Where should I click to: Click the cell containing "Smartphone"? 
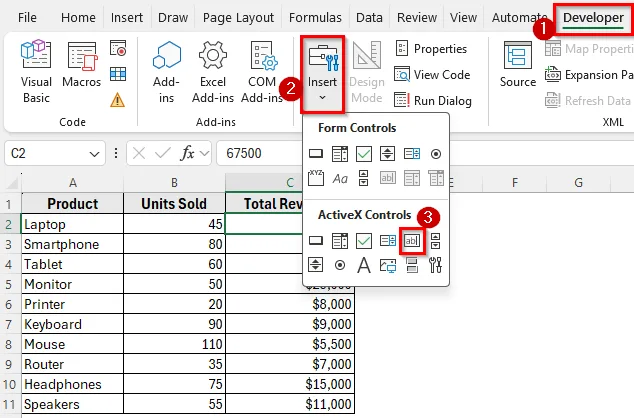(73, 244)
